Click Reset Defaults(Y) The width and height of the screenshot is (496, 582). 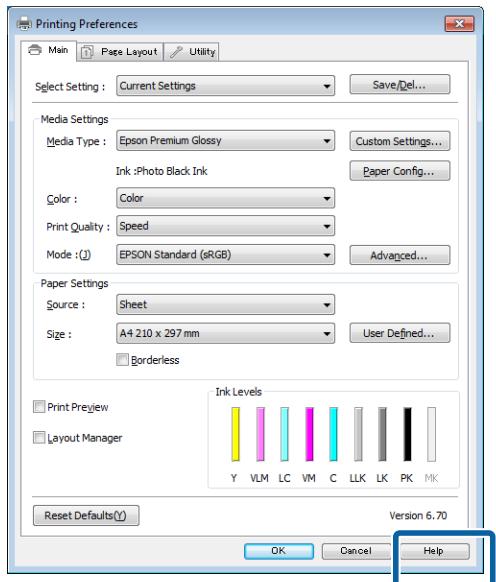[x=86, y=516]
